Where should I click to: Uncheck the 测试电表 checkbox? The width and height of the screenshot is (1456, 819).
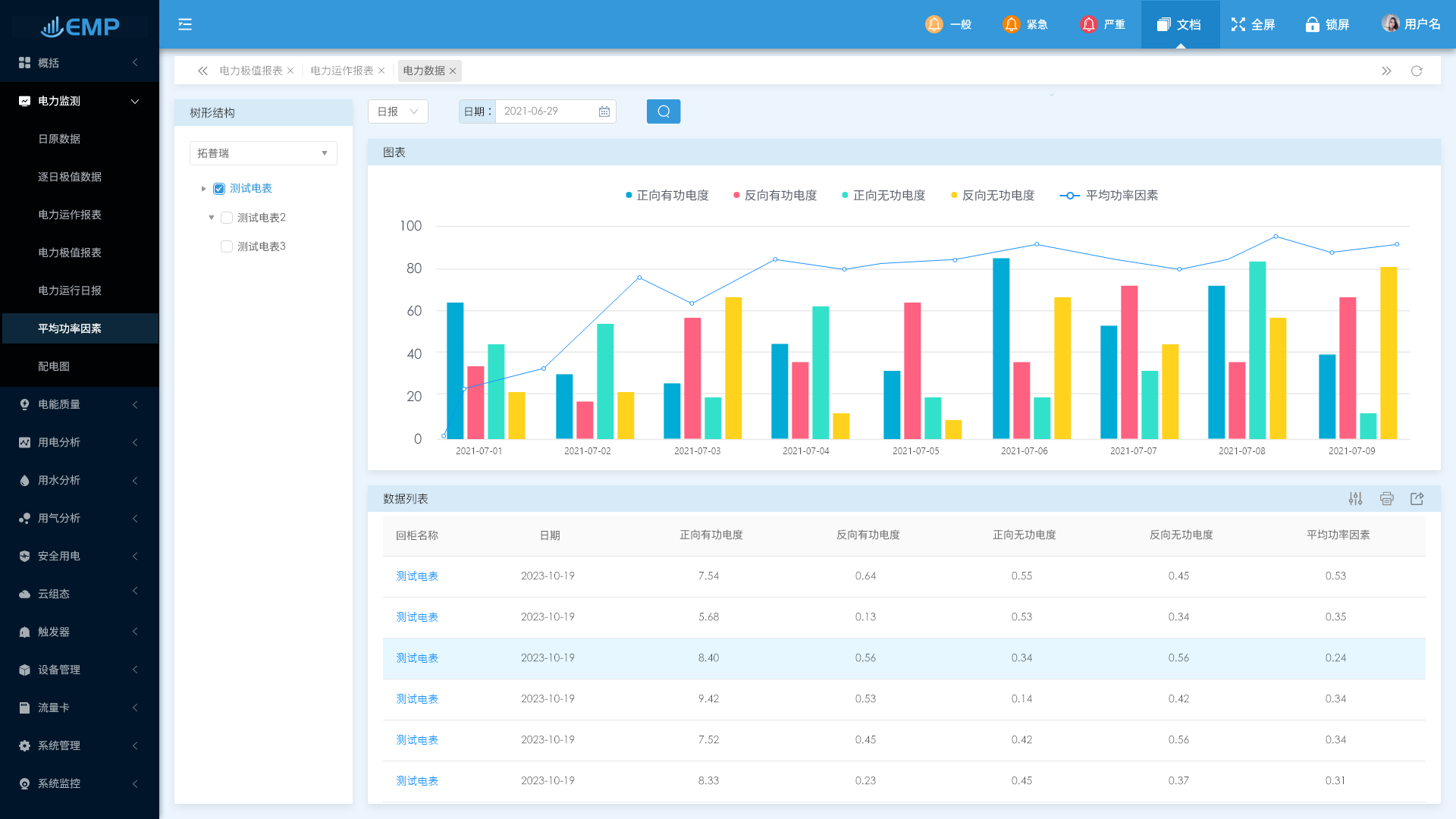click(219, 189)
